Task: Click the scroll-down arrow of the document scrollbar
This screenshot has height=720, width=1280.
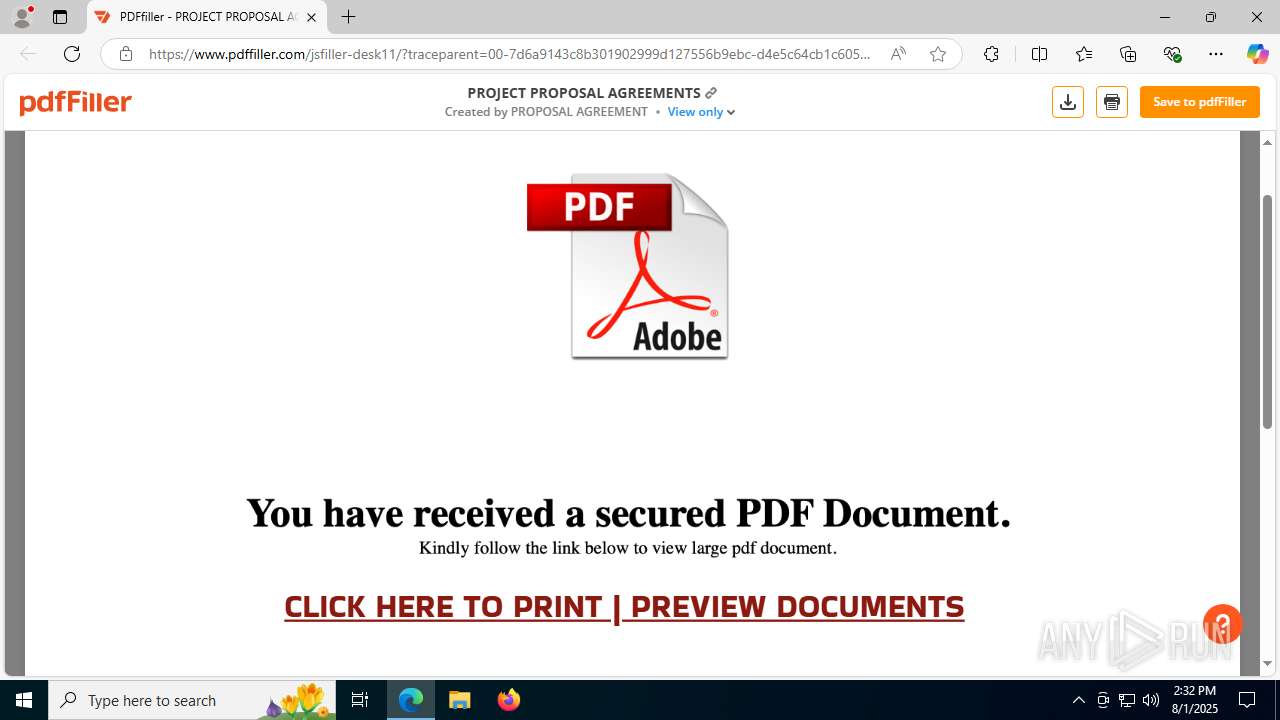Action: pyautogui.click(x=1267, y=664)
